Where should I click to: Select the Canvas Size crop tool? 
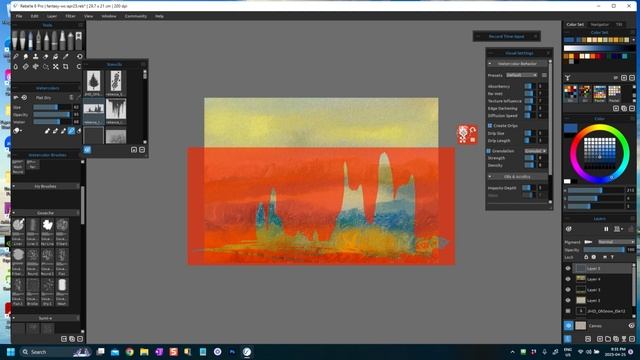click(66, 67)
